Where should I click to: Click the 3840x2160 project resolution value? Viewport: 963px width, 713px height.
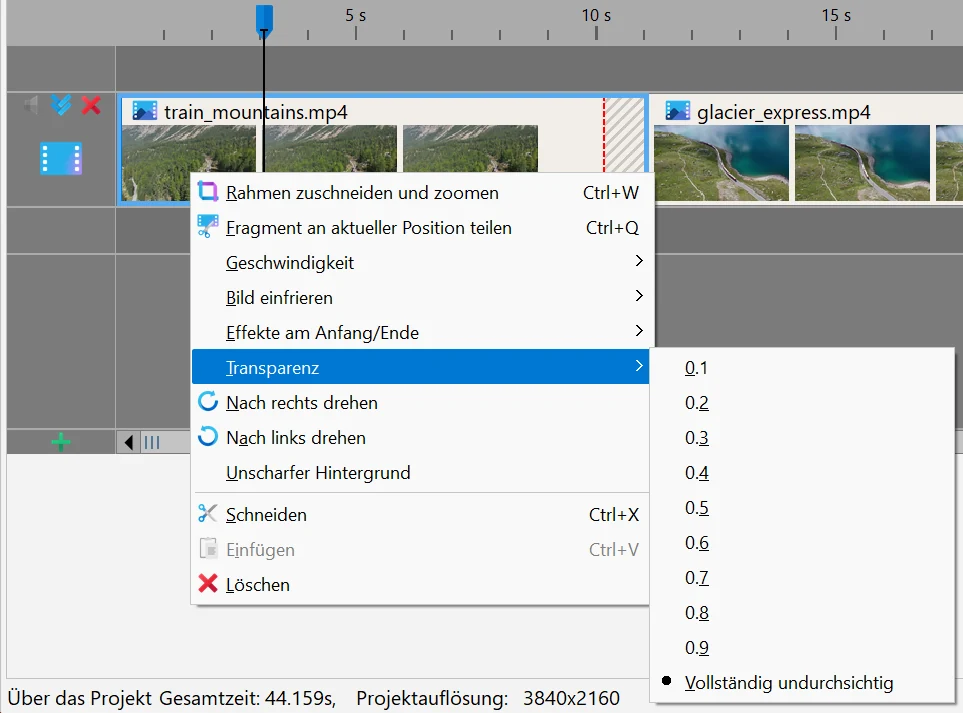click(x=571, y=698)
